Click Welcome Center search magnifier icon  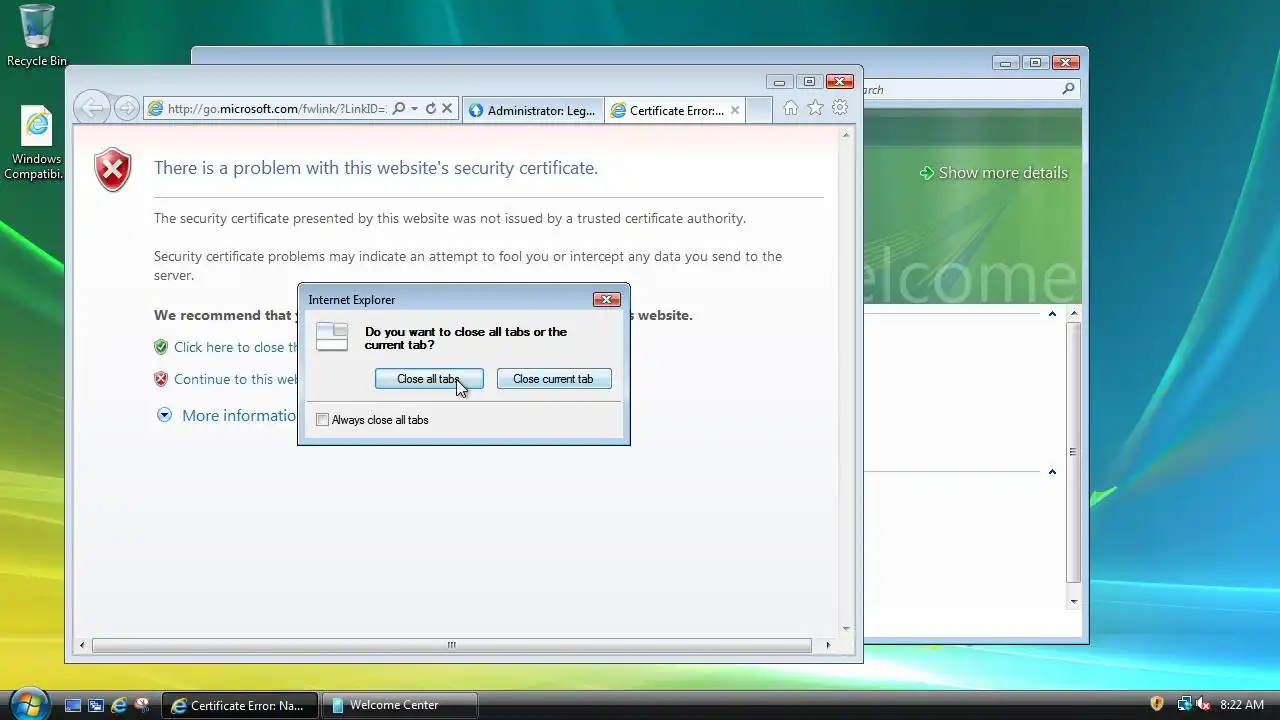(1068, 89)
